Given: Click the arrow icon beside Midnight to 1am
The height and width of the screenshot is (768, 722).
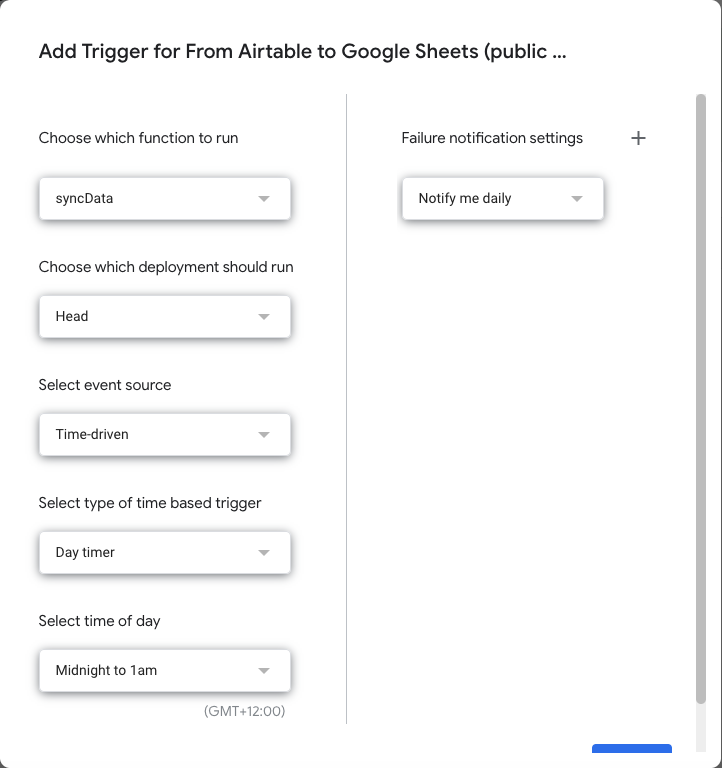Looking at the screenshot, I should [264, 671].
